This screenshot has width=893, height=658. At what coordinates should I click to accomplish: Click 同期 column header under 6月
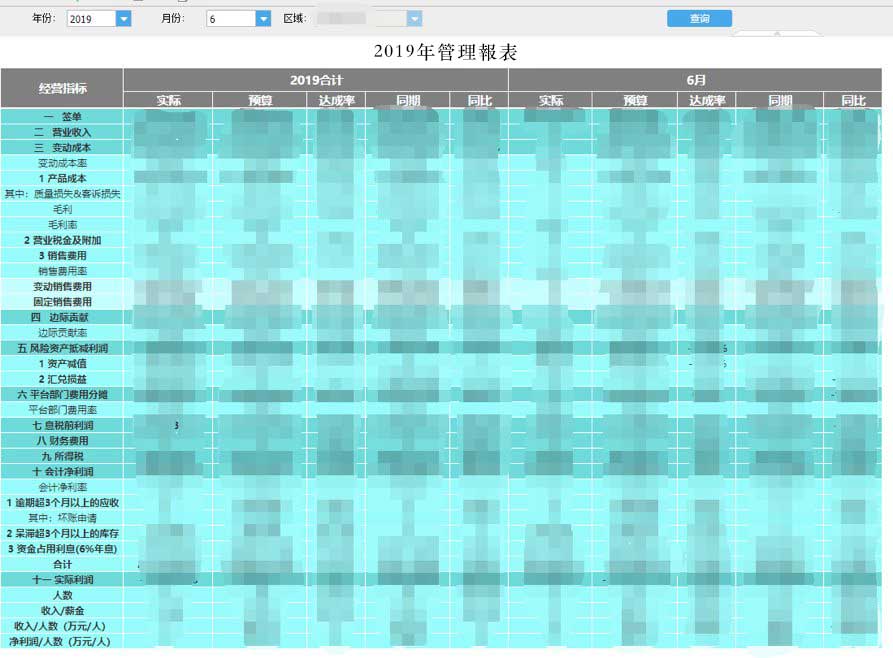point(780,100)
